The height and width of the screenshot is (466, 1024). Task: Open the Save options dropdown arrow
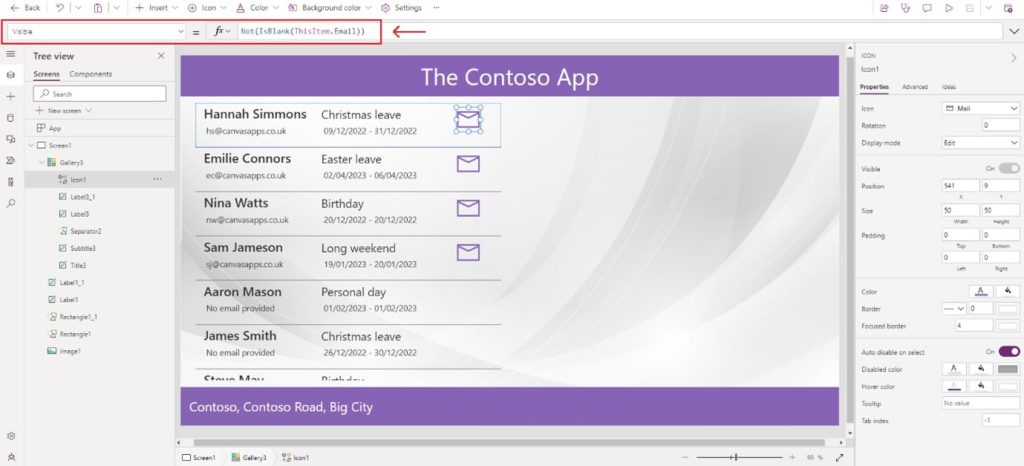click(x=989, y=8)
